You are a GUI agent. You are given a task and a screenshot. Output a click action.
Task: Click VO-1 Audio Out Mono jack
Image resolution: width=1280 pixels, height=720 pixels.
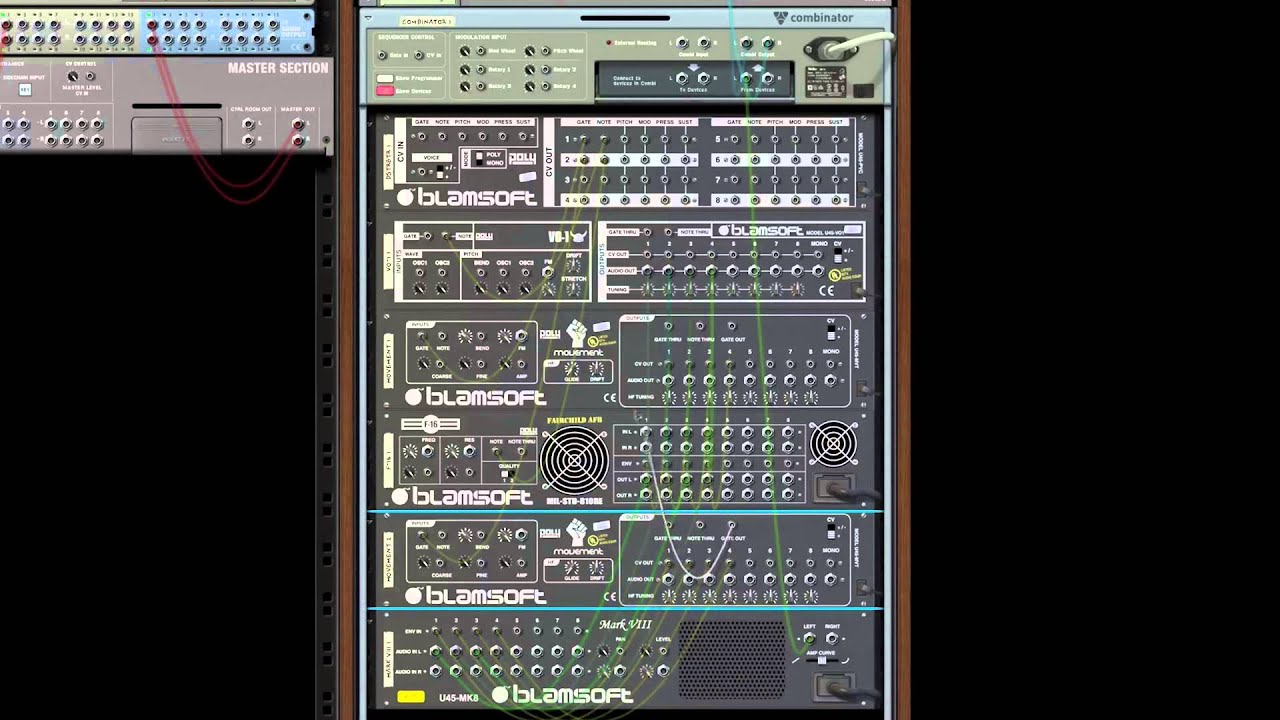(x=817, y=271)
